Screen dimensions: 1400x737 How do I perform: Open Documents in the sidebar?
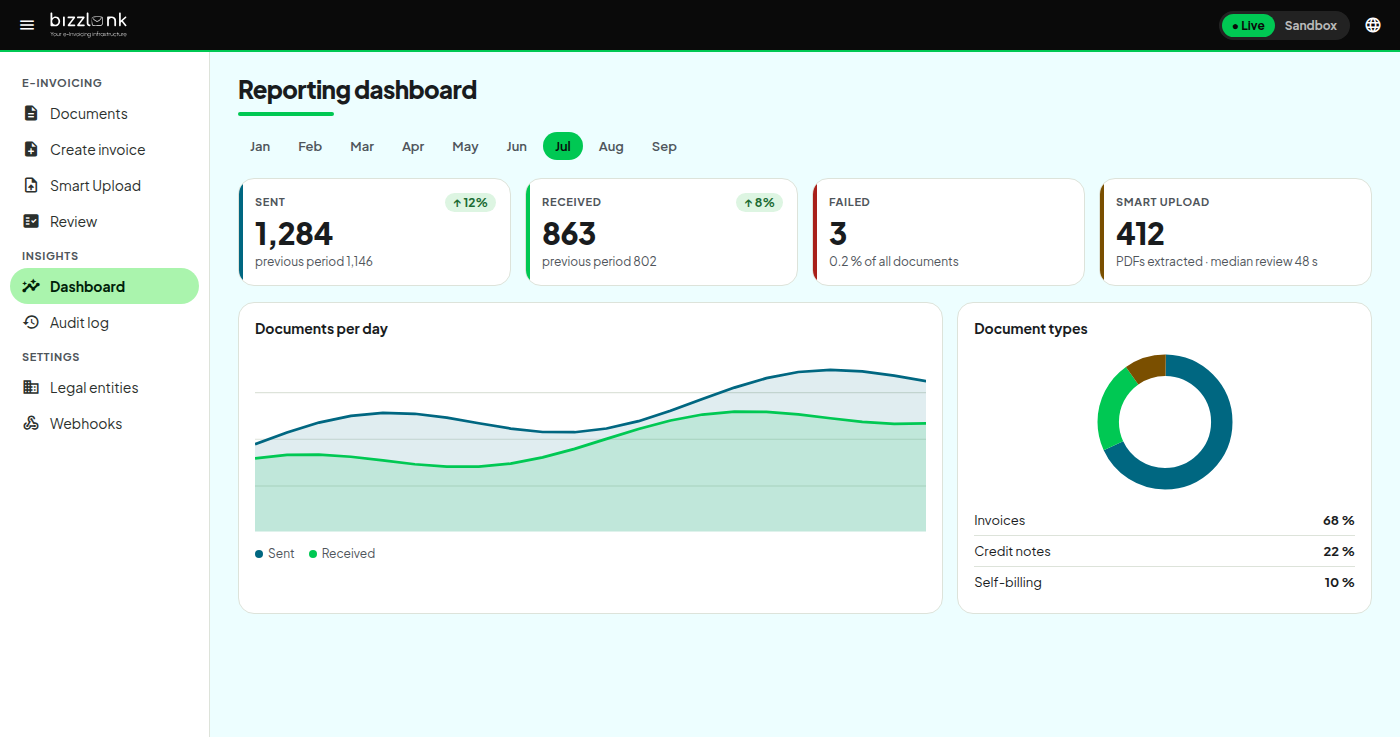coord(105,113)
